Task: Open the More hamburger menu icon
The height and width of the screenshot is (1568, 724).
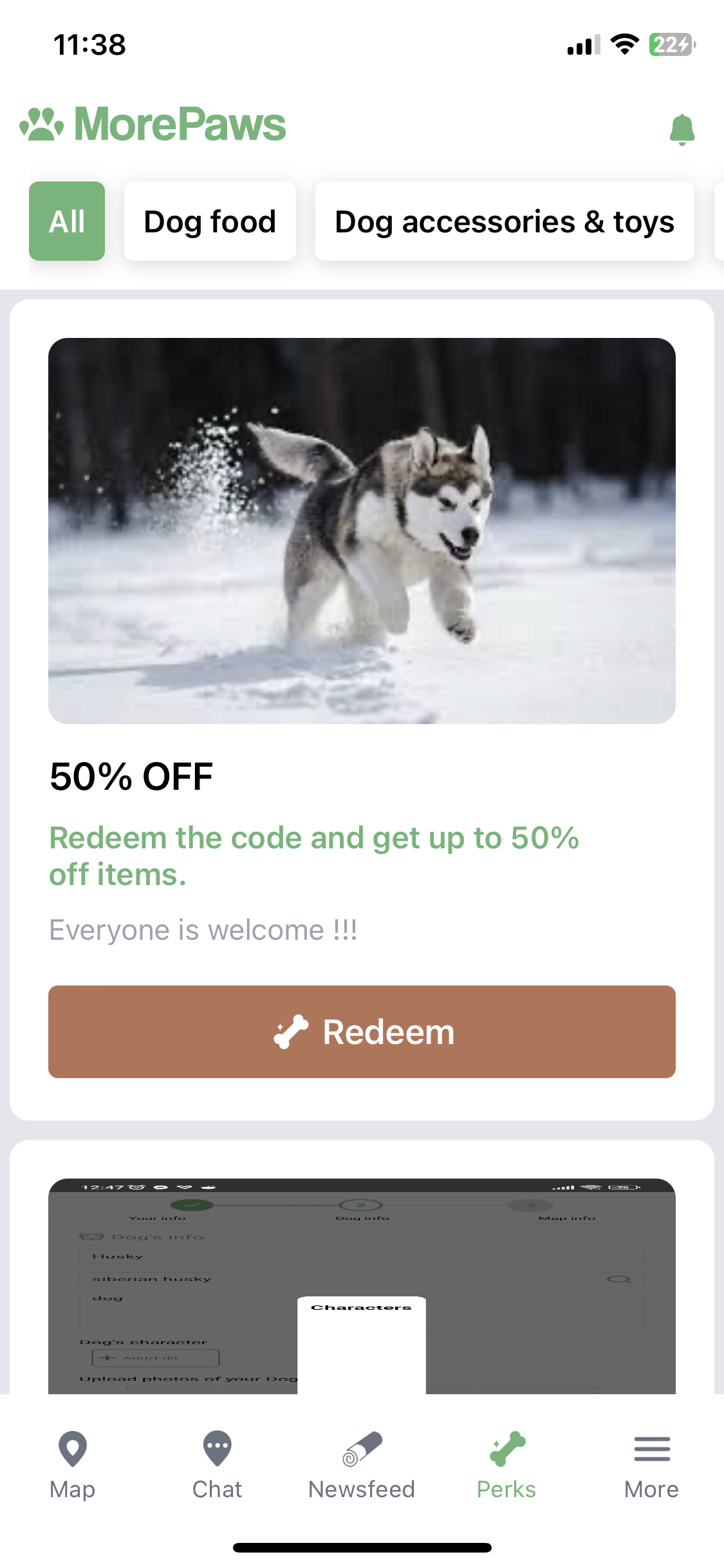Action: point(652,1449)
